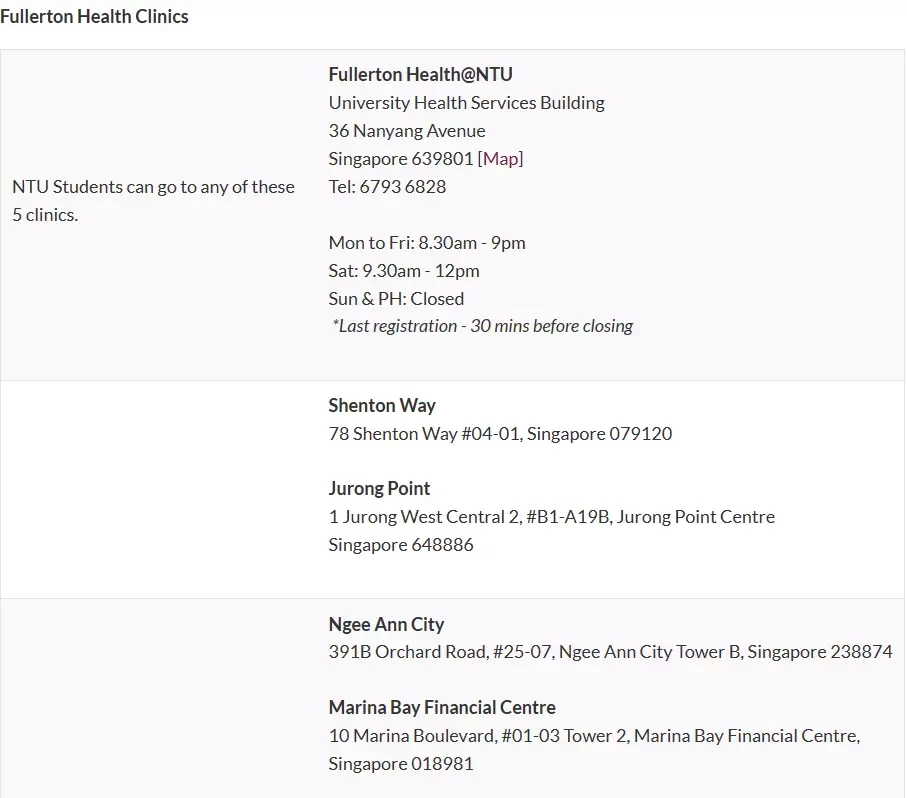
Task: Click the Fullerton Health Clinics heading
Action: (x=94, y=16)
